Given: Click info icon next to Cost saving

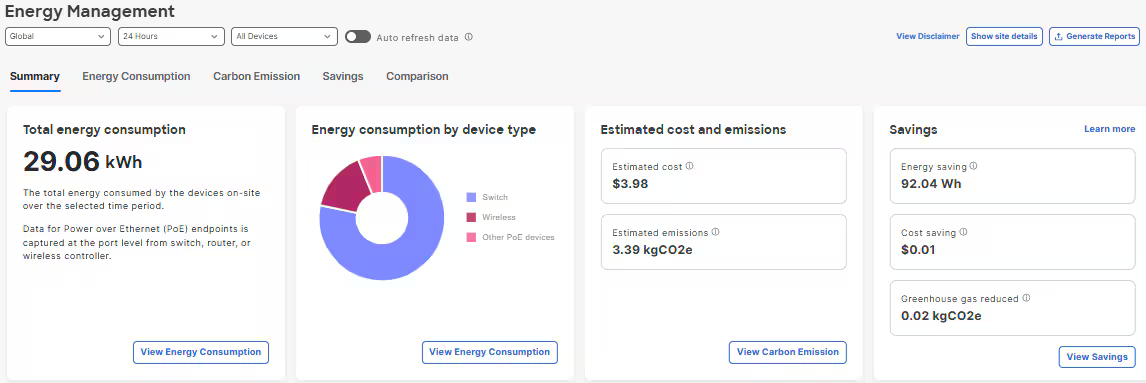Looking at the screenshot, I should (963, 232).
